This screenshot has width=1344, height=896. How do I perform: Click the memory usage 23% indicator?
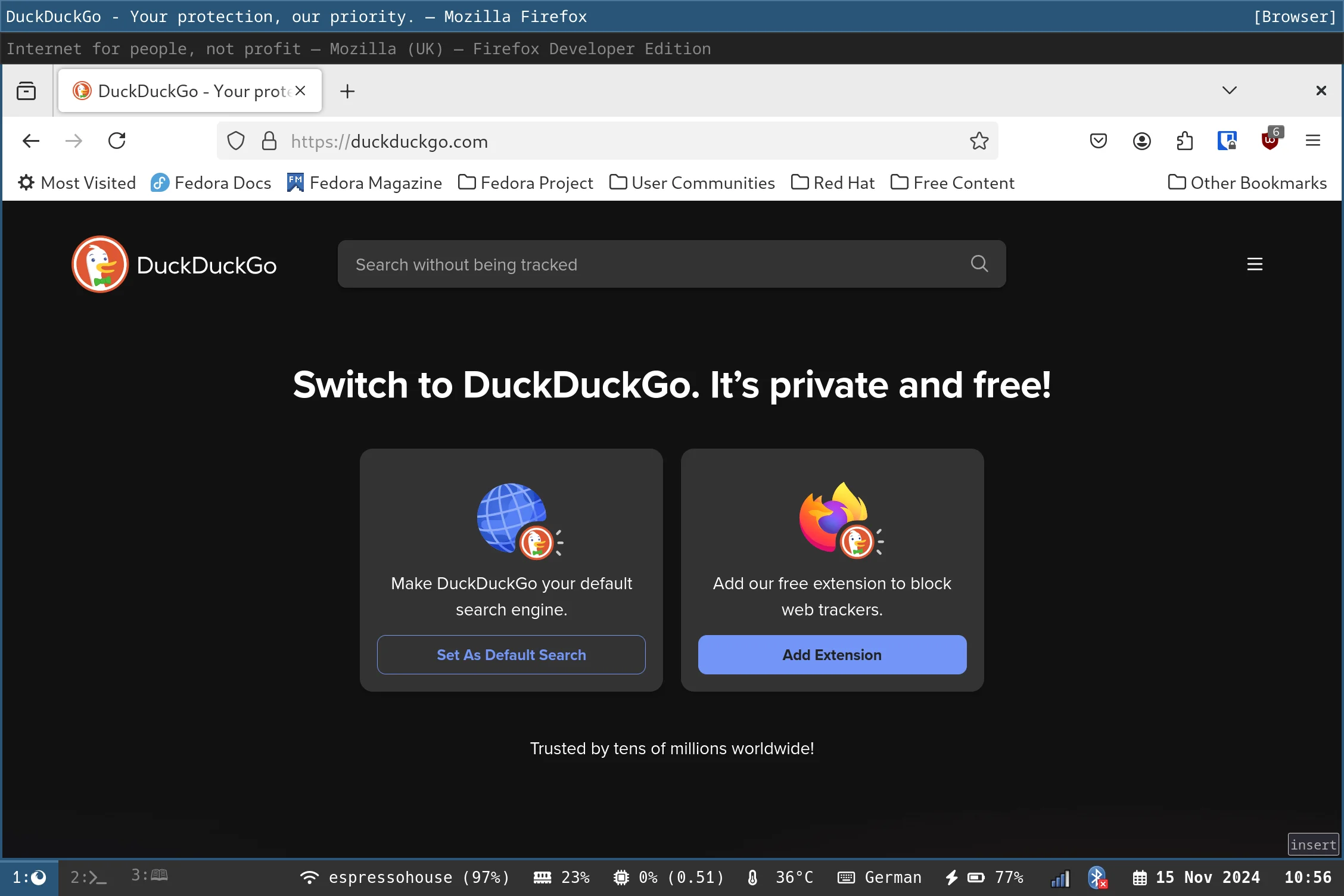pos(561,878)
